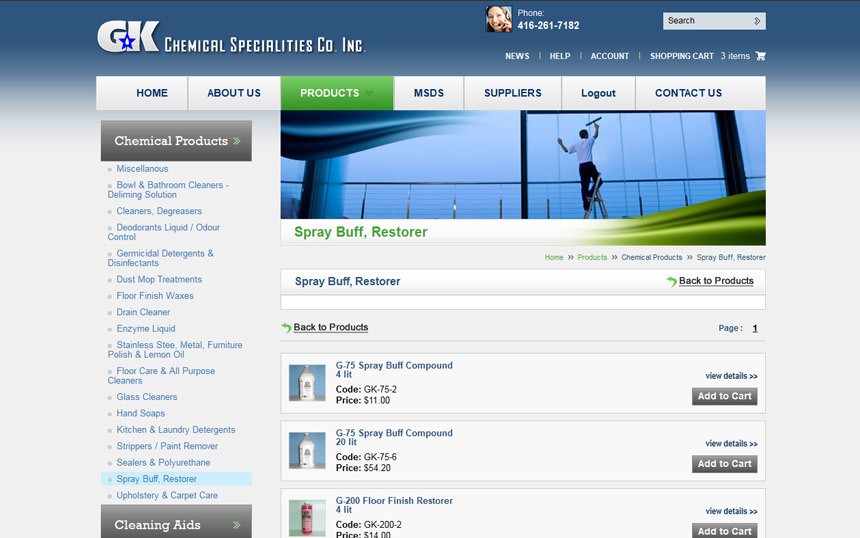This screenshot has width=860, height=538.
Task: Select Drain Cleaner category
Action: pos(143,313)
